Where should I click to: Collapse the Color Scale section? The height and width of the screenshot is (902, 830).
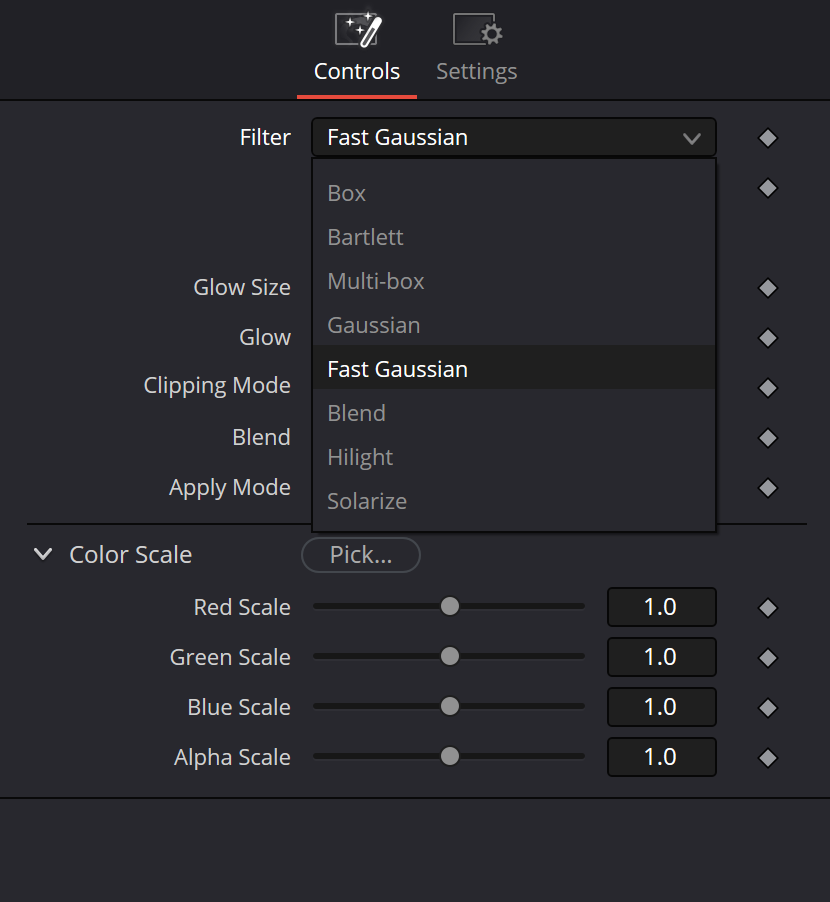point(43,555)
